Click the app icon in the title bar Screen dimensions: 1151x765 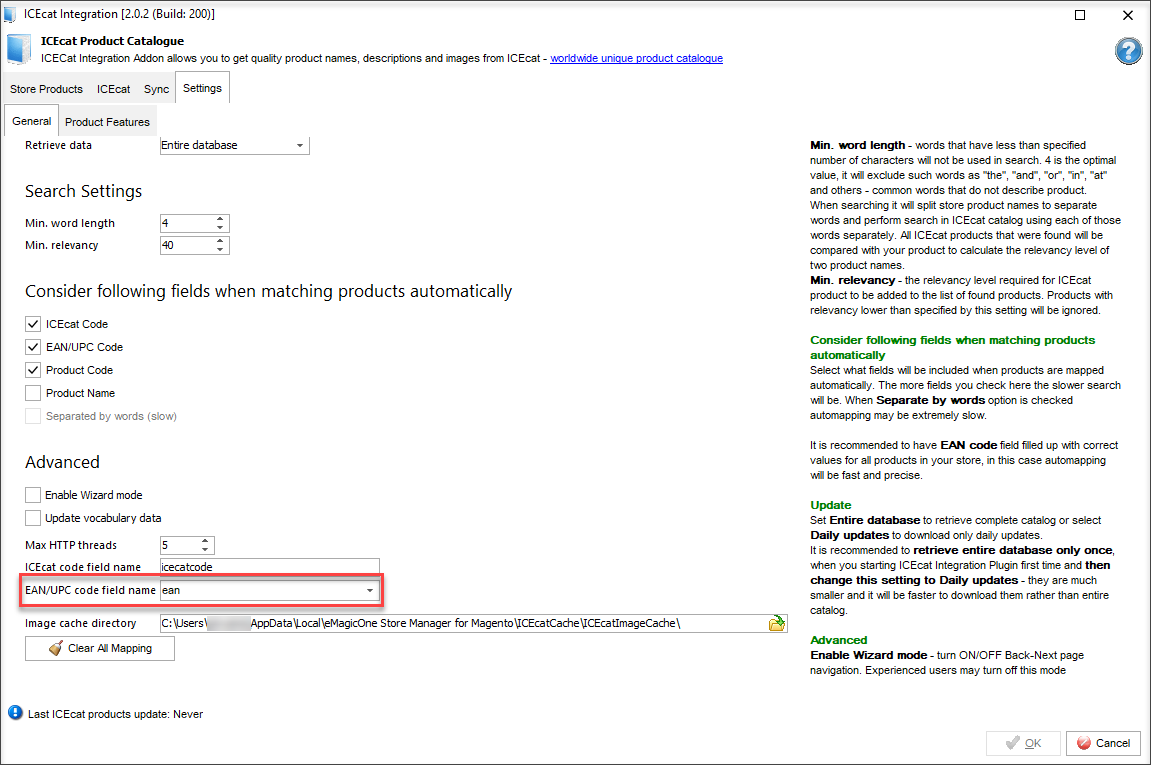pyautogui.click(x=10, y=14)
